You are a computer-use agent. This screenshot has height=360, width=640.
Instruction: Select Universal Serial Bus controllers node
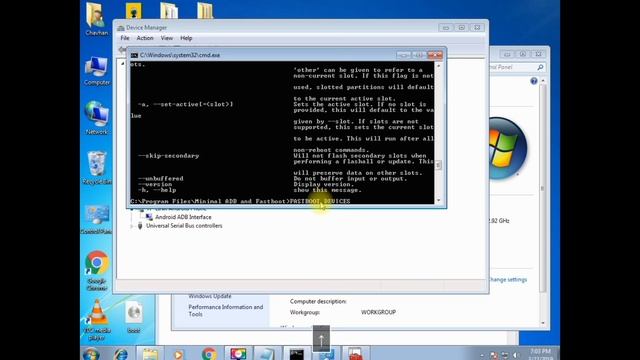pyautogui.click(x=184, y=226)
